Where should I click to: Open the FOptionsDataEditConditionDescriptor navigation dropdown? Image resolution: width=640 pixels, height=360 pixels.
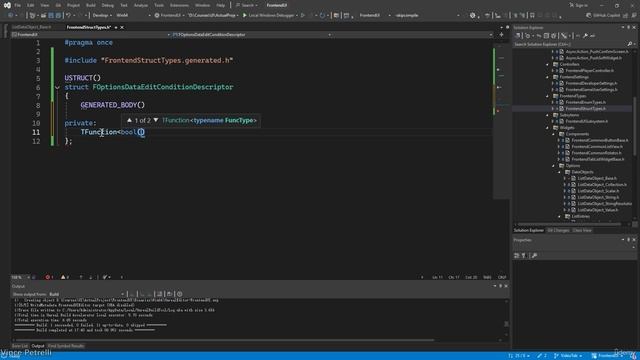point(251,35)
